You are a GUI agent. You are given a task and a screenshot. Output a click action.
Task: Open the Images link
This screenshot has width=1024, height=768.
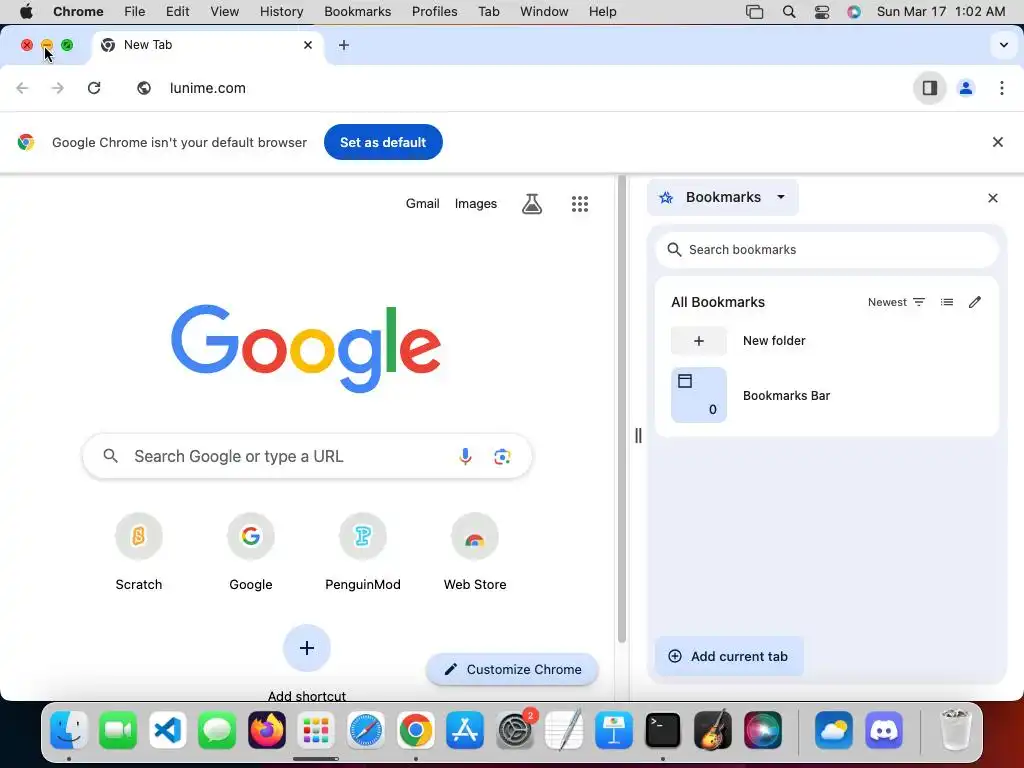coord(475,204)
